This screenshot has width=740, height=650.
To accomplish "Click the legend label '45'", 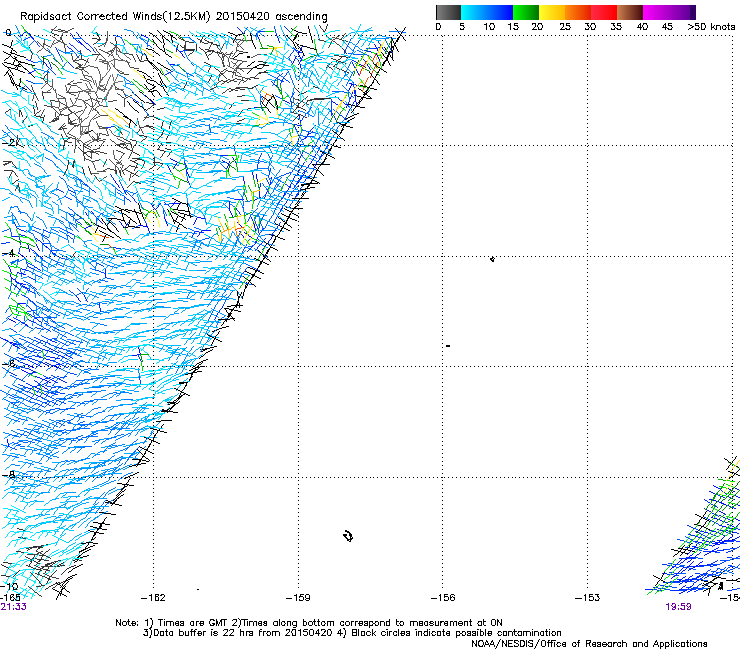I will coord(667,27).
